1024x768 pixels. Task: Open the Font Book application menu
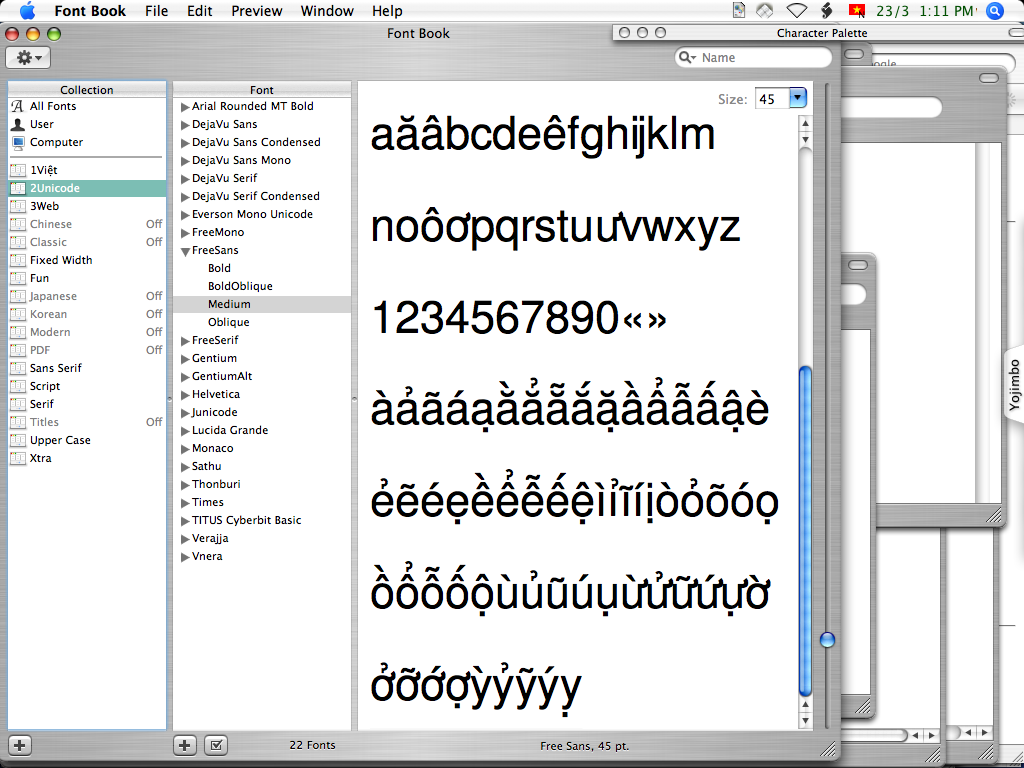(x=90, y=11)
